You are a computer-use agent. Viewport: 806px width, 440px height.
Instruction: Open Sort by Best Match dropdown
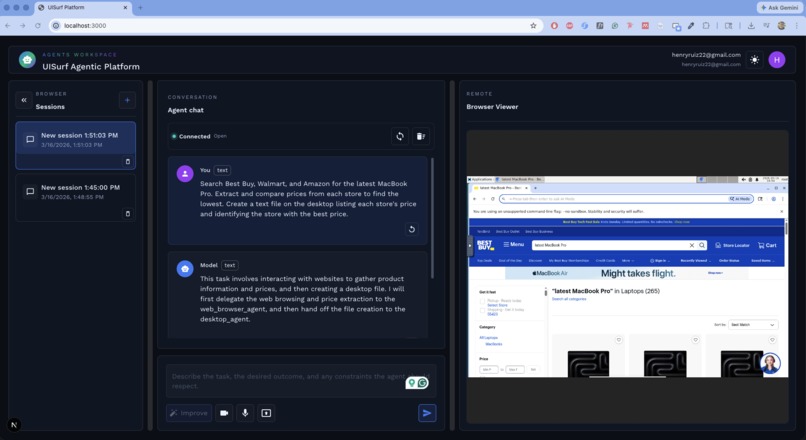coord(753,325)
